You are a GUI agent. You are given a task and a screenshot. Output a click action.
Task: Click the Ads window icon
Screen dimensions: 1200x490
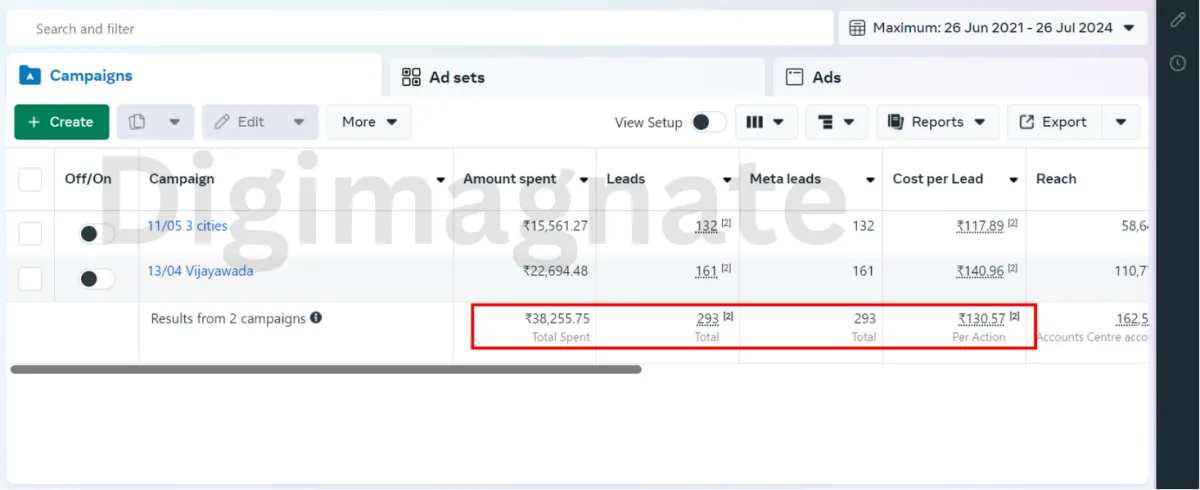coord(795,77)
